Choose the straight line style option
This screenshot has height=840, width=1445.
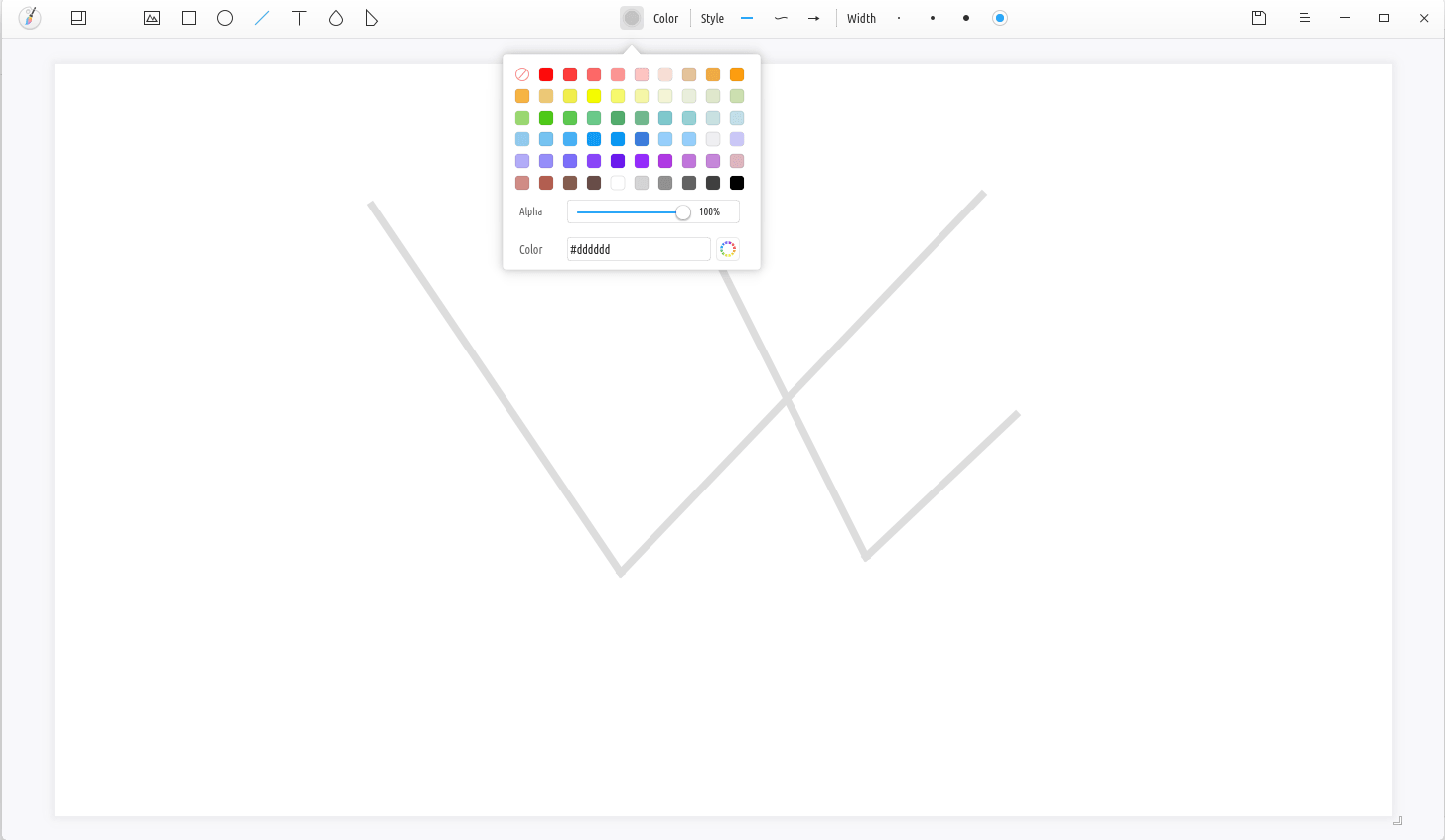pos(747,18)
